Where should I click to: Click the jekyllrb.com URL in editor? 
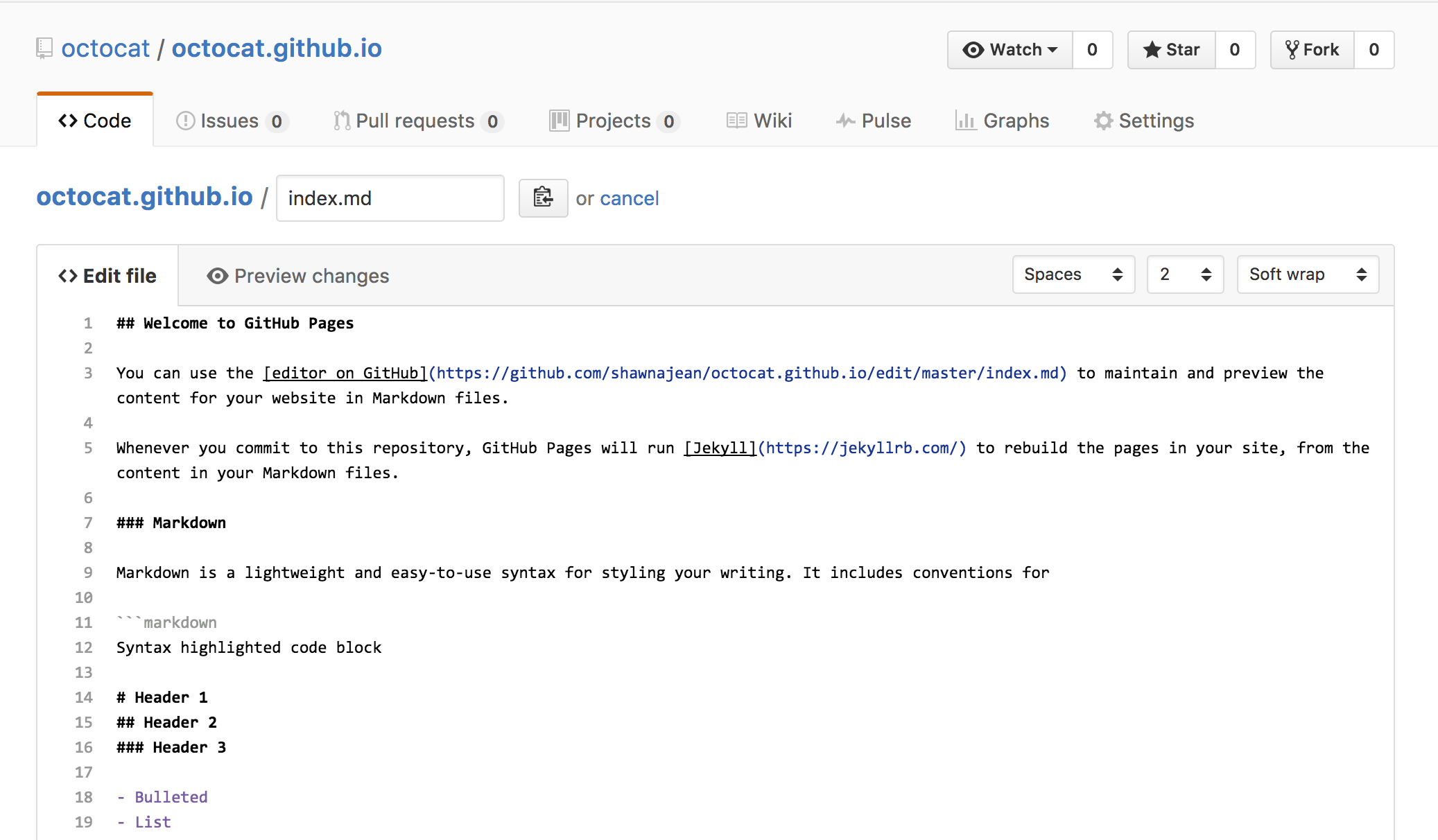click(862, 448)
